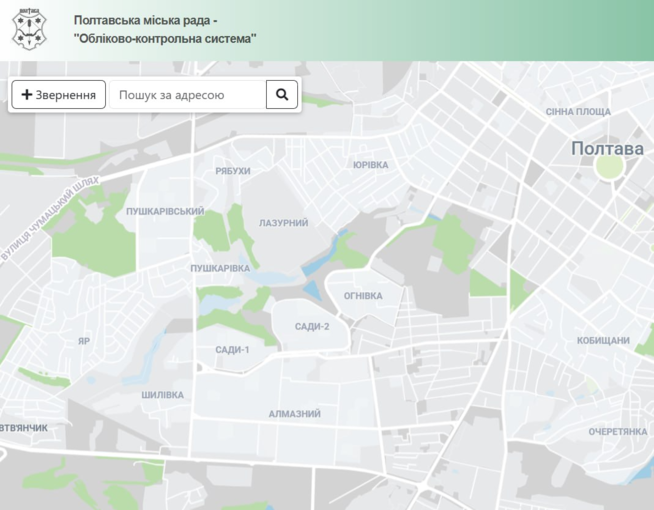Click the ОГНІВКА district label
654x510 pixels.
(x=363, y=296)
